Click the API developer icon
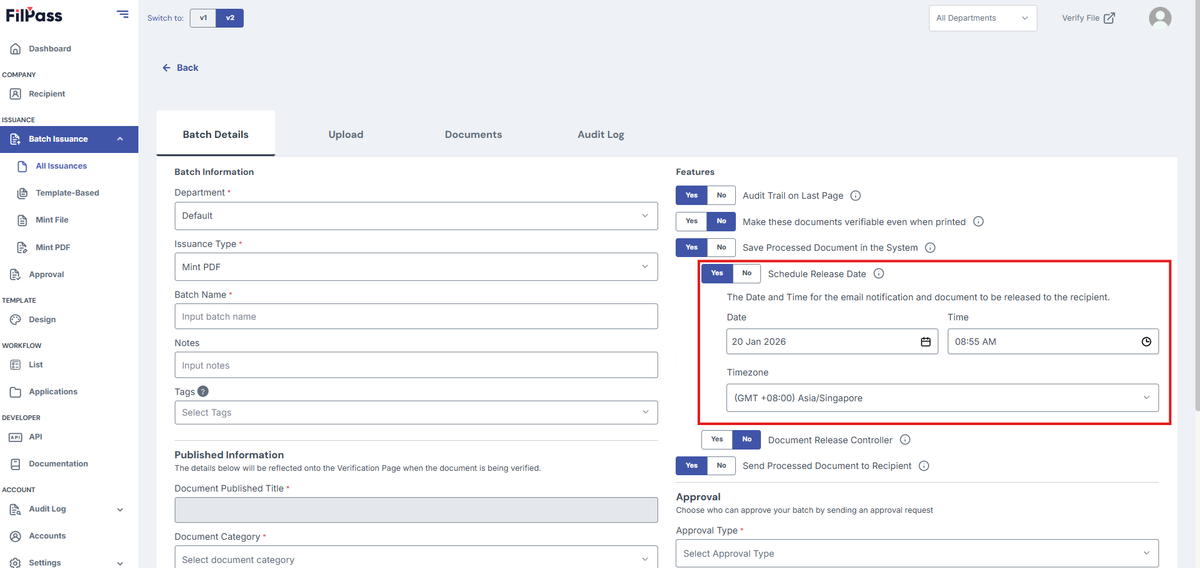 point(15,437)
